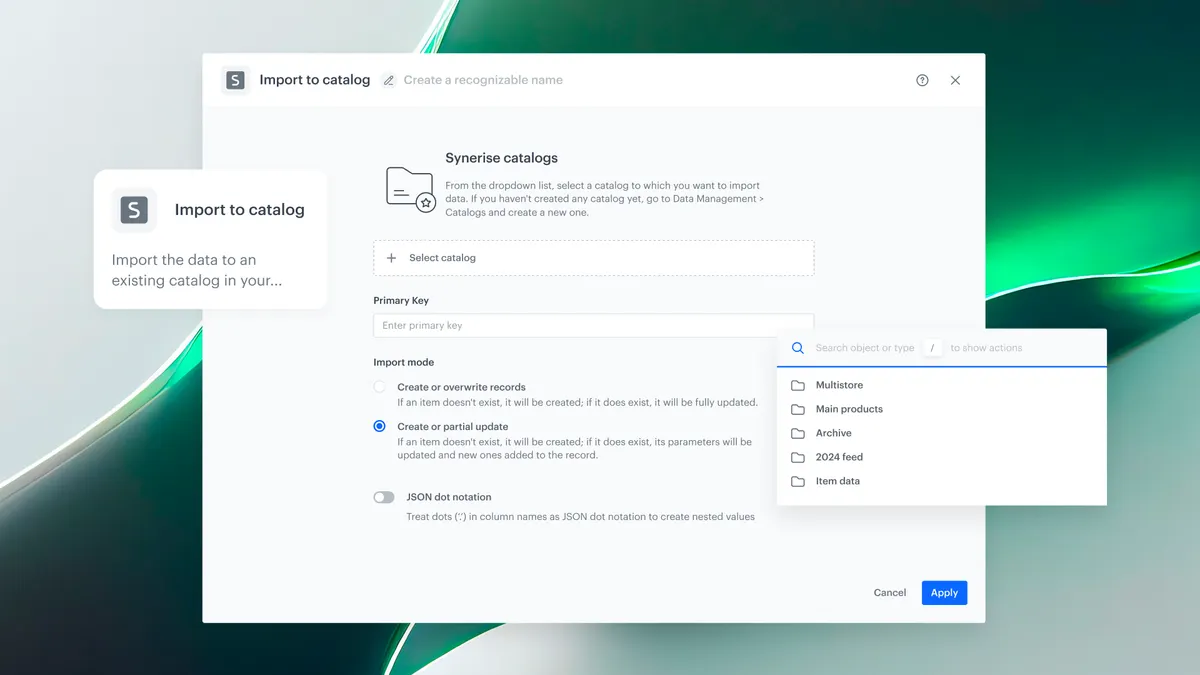Click the pencil edit-name icon
Image resolution: width=1200 pixels, height=675 pixels.
(390, 80)
